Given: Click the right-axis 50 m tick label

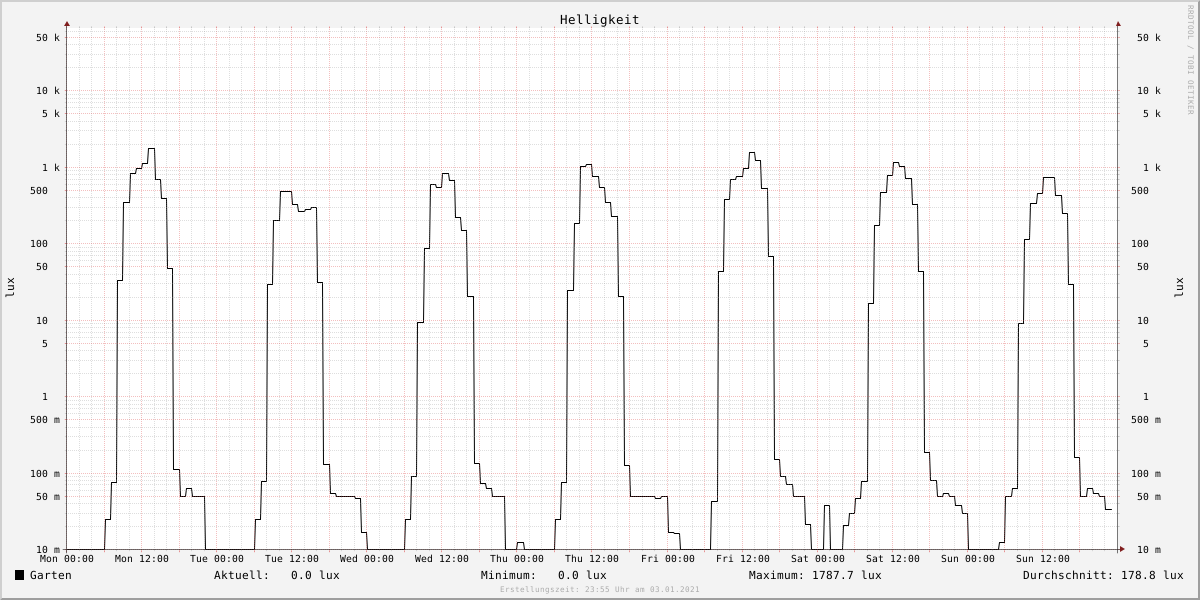Looking at the screenshot, I should point(1149,497).
